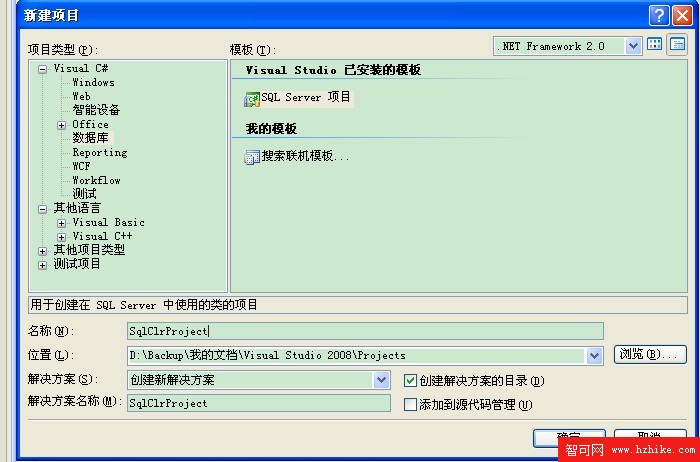The height and width of the screenshot is (462, 700).
Task: Expand the Visual Basic tree node
Action: [62, 223]
